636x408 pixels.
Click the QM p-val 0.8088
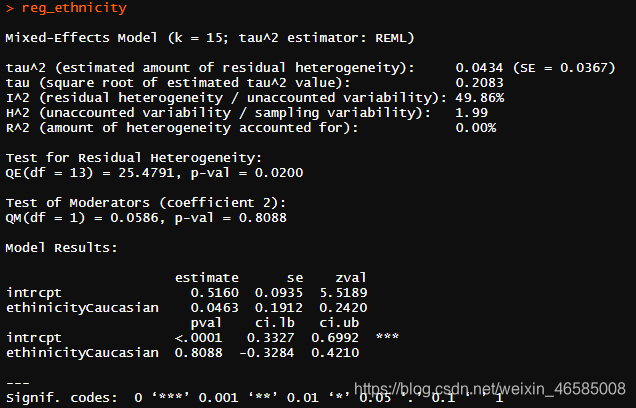(262, 218)
